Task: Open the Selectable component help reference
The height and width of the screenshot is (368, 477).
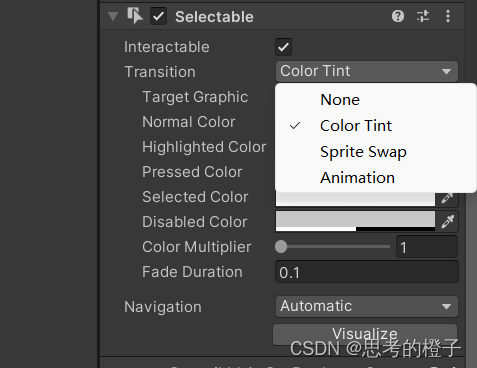Action: tap(398, 16)
